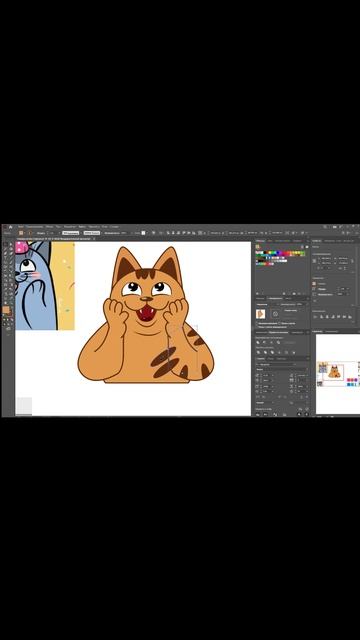This screenshot has height=640, width=360.
Task: Click the Fill swatch in Properties Appearance
Action: pos(314,284)
